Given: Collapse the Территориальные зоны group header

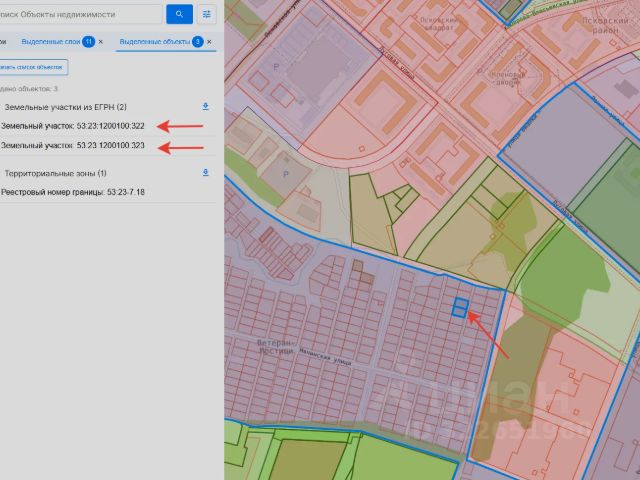Looking at the screenshot, I should (x=56, y=173).
